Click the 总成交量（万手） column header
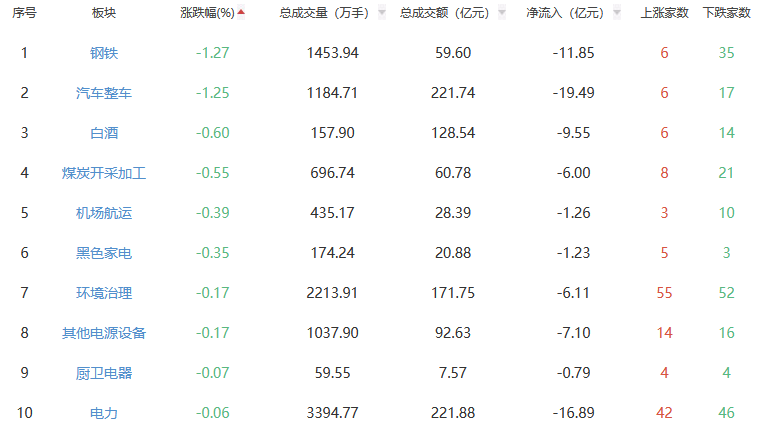This screenshot has height=428, width=762. (x=323, y=13)
